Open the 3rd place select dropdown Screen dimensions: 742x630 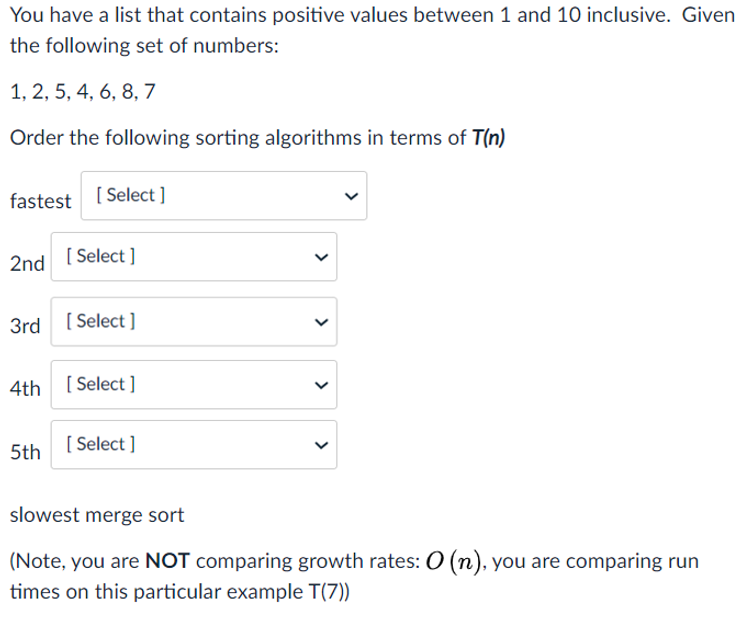(x=194, y=322)
